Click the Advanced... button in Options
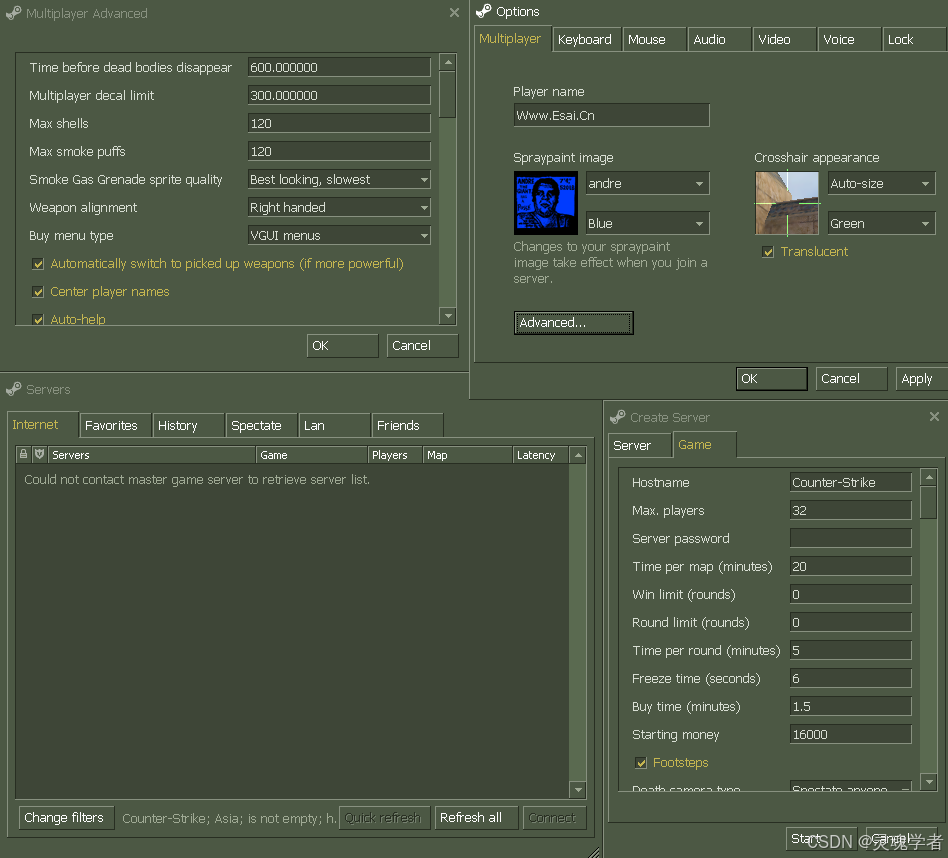Viewport: 948px width, 858px height. [574, 323]
